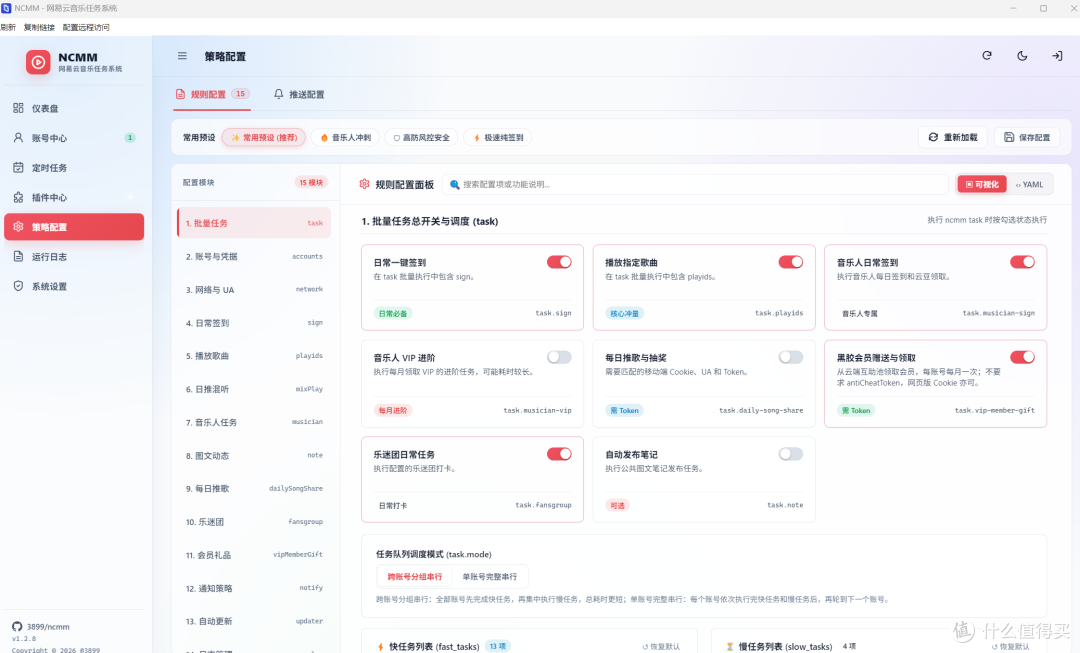This screenshot has height=653, width=1080.
Task: Select the 12. 通知策略 module
Action: tap(253, 588)
